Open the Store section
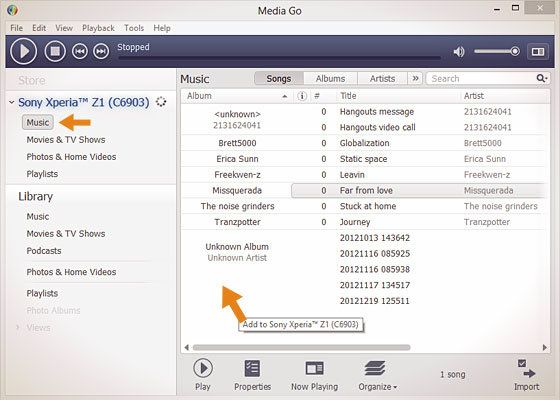This screenshot has height=400, width=560. (32, 80)
